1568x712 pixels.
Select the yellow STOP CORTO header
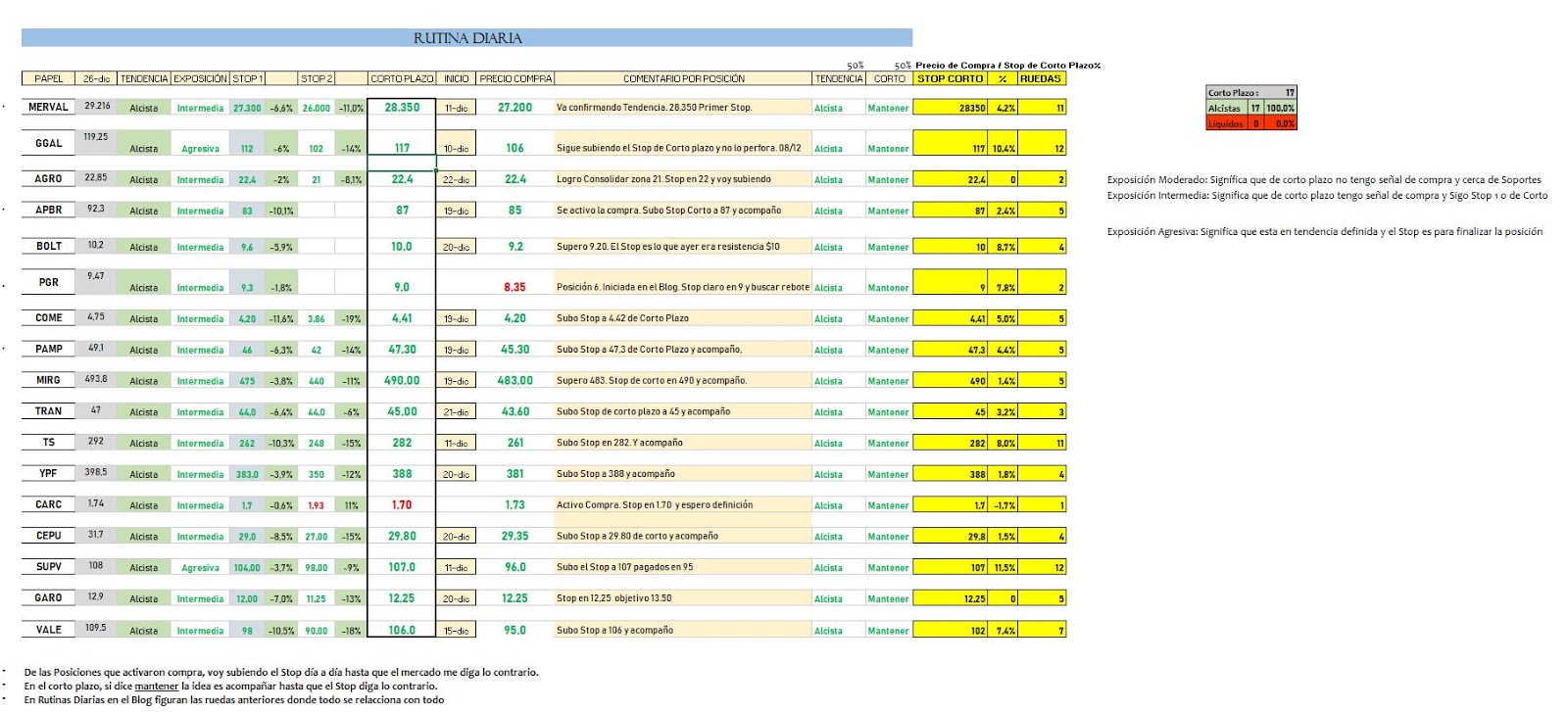point(950,78)
